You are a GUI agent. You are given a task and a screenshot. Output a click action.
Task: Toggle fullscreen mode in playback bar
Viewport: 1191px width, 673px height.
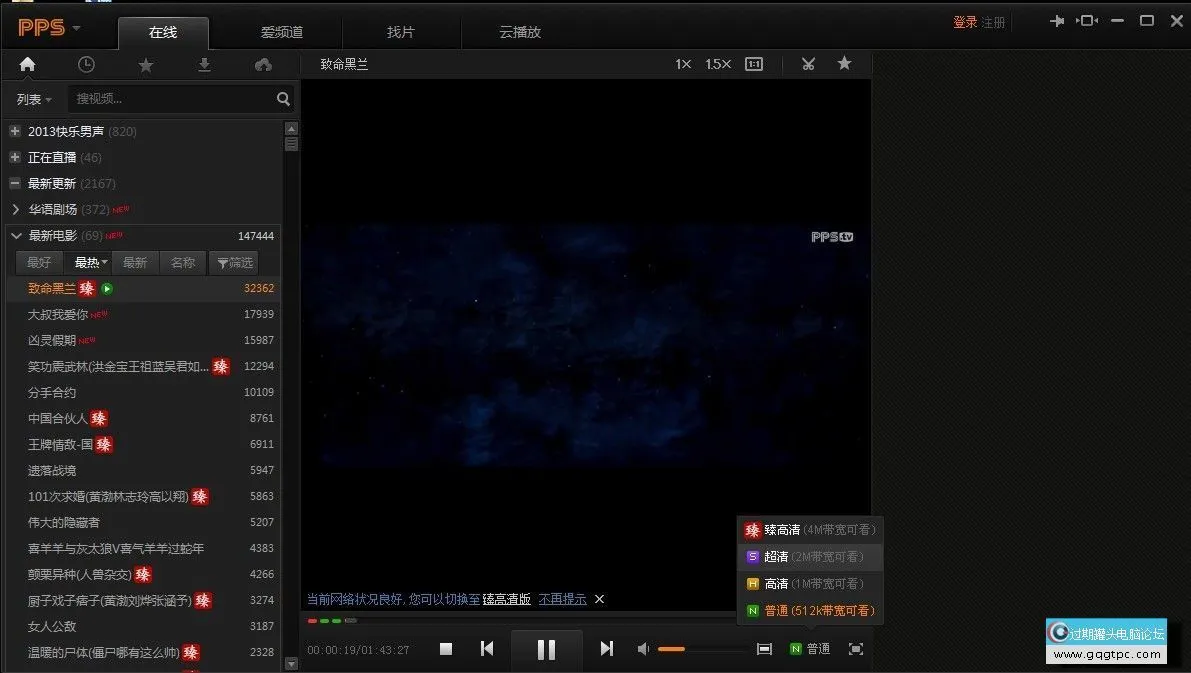coord(855,649)
